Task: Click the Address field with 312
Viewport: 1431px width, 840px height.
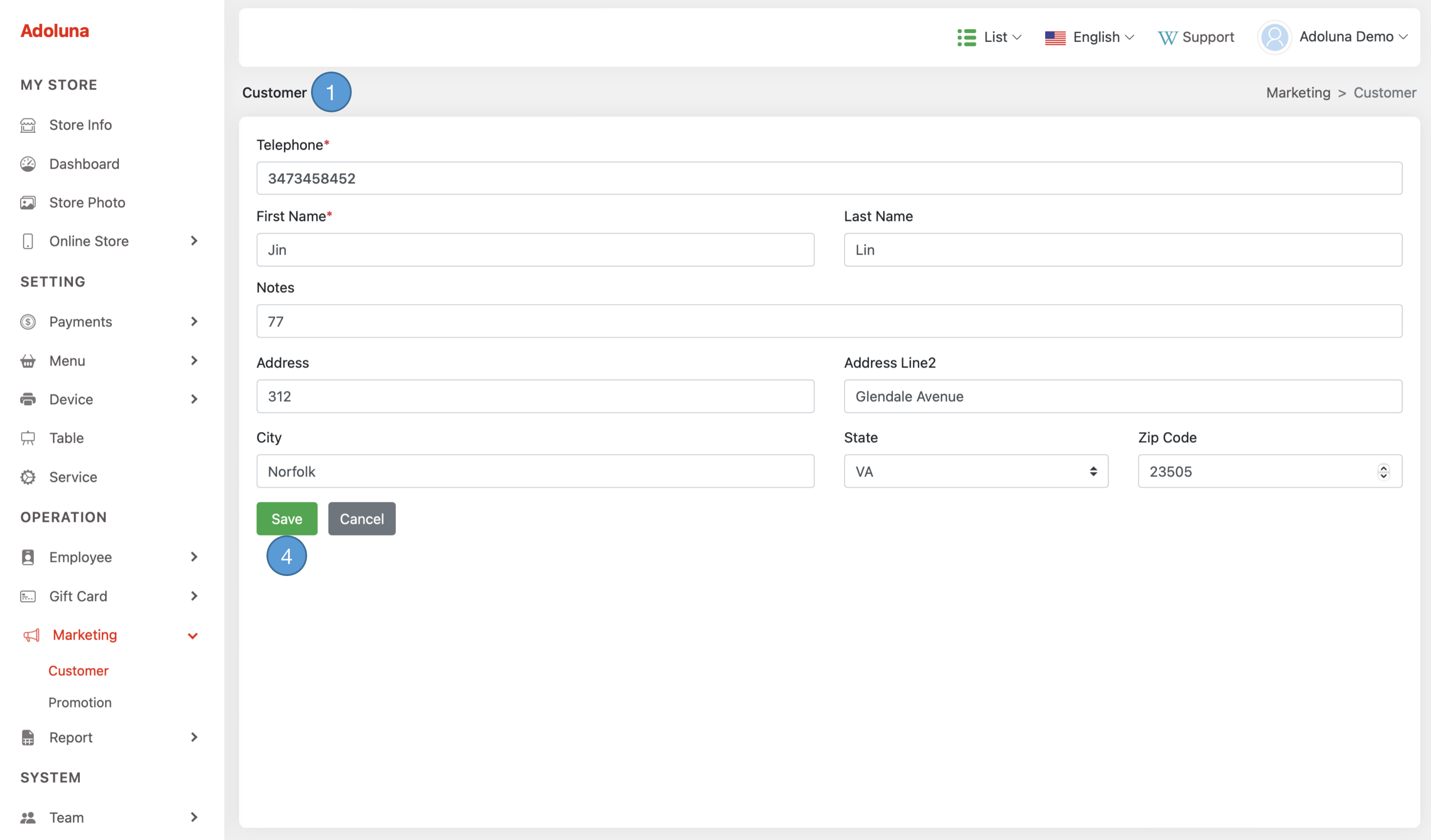Action: coord(535,396)
